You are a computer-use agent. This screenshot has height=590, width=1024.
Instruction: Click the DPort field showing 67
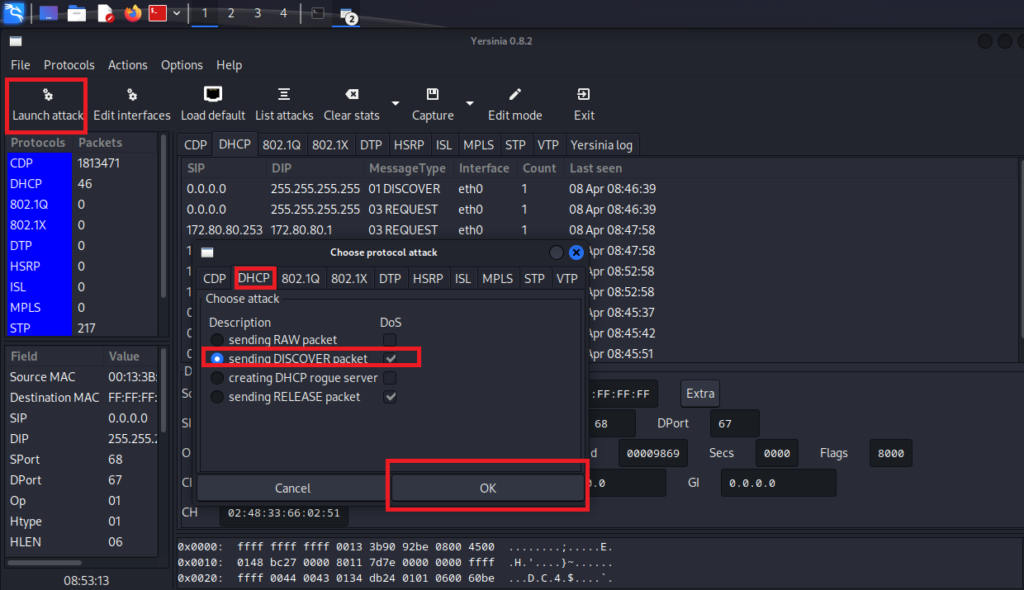(x=734, y=423)
